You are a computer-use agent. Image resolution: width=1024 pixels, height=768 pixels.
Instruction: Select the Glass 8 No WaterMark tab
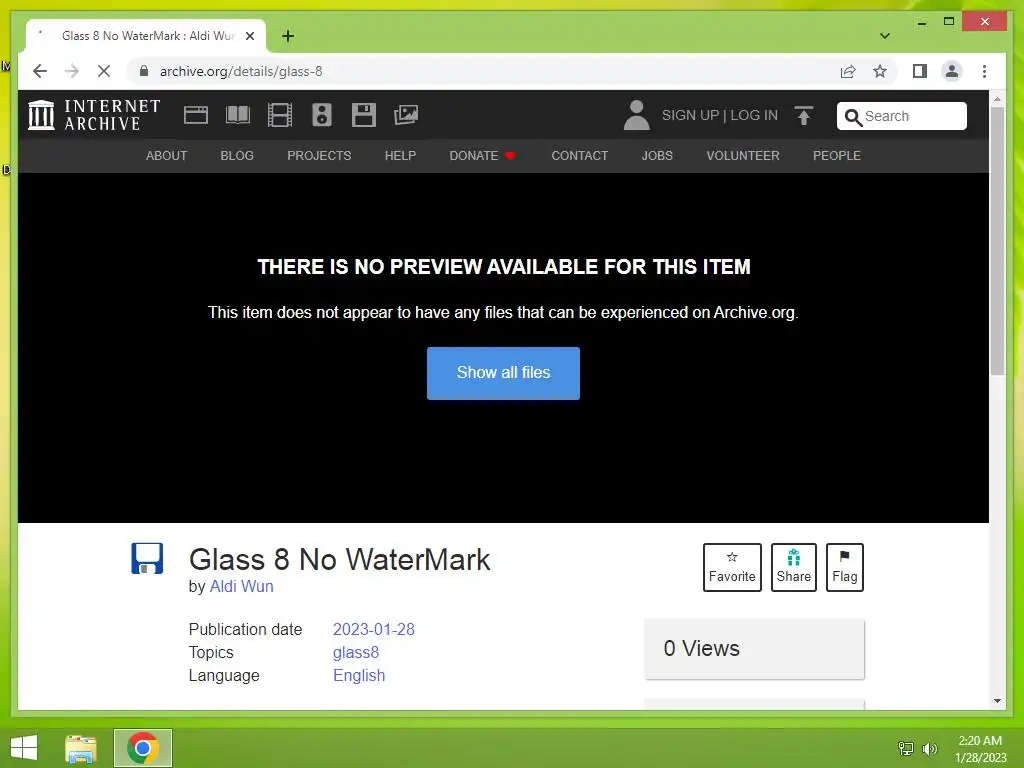pos(146,36)
